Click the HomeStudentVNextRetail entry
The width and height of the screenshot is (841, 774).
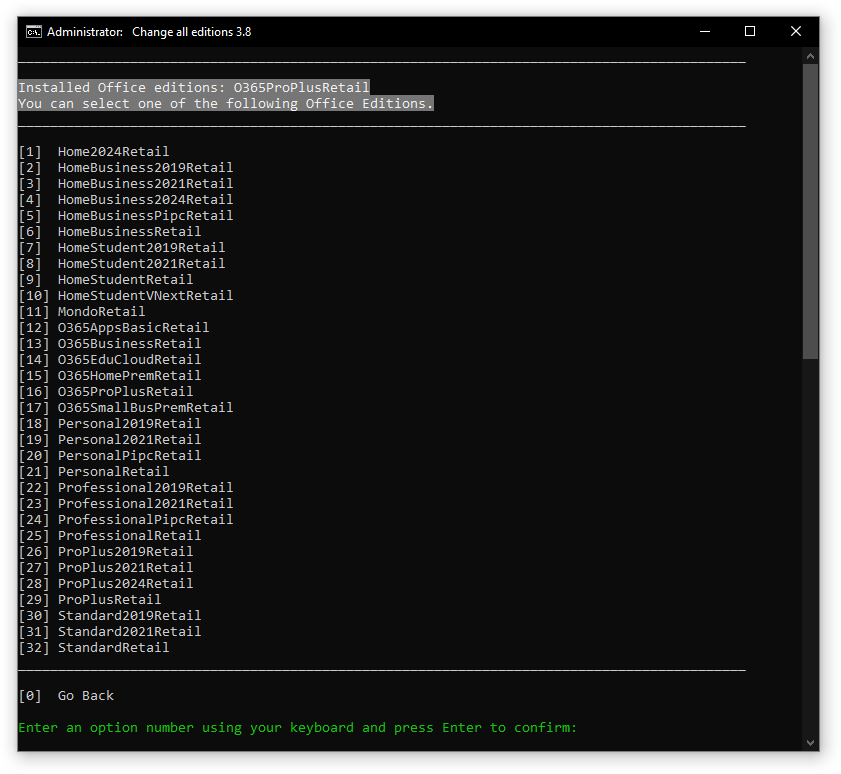145,296
